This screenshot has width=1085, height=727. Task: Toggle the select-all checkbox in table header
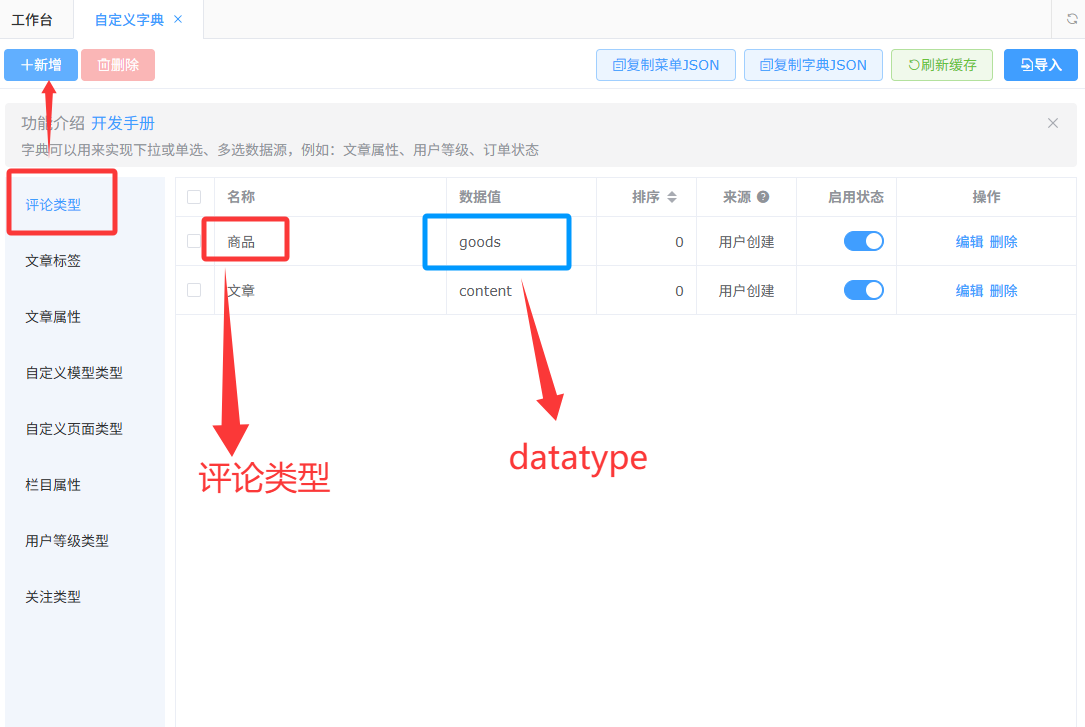194,197
